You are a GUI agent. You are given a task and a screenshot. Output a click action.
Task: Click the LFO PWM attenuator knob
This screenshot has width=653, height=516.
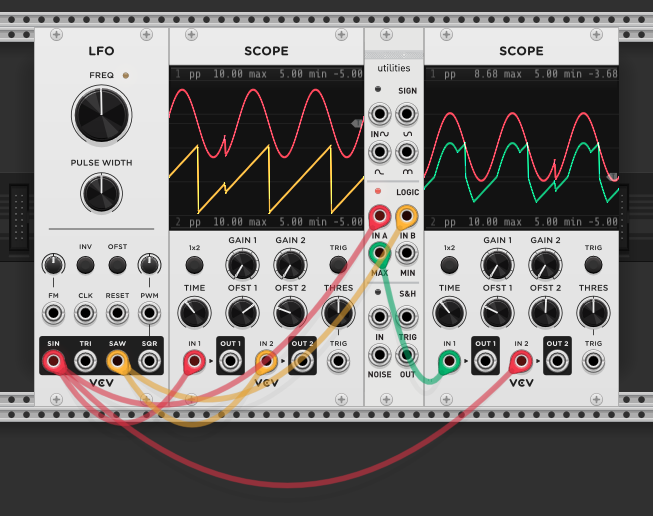coord(149,265)
